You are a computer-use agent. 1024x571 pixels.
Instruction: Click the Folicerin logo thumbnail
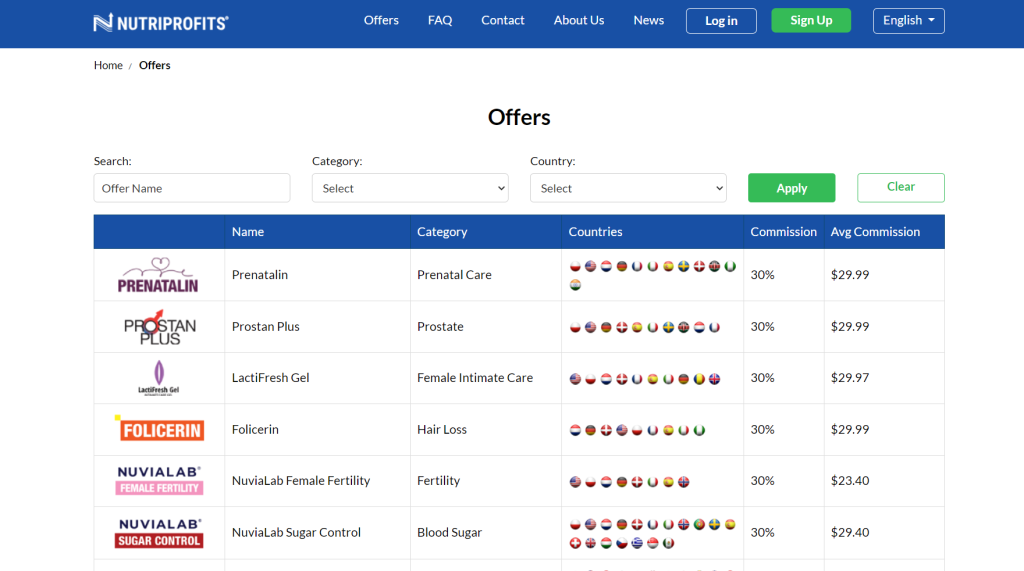tap(159, 429)
